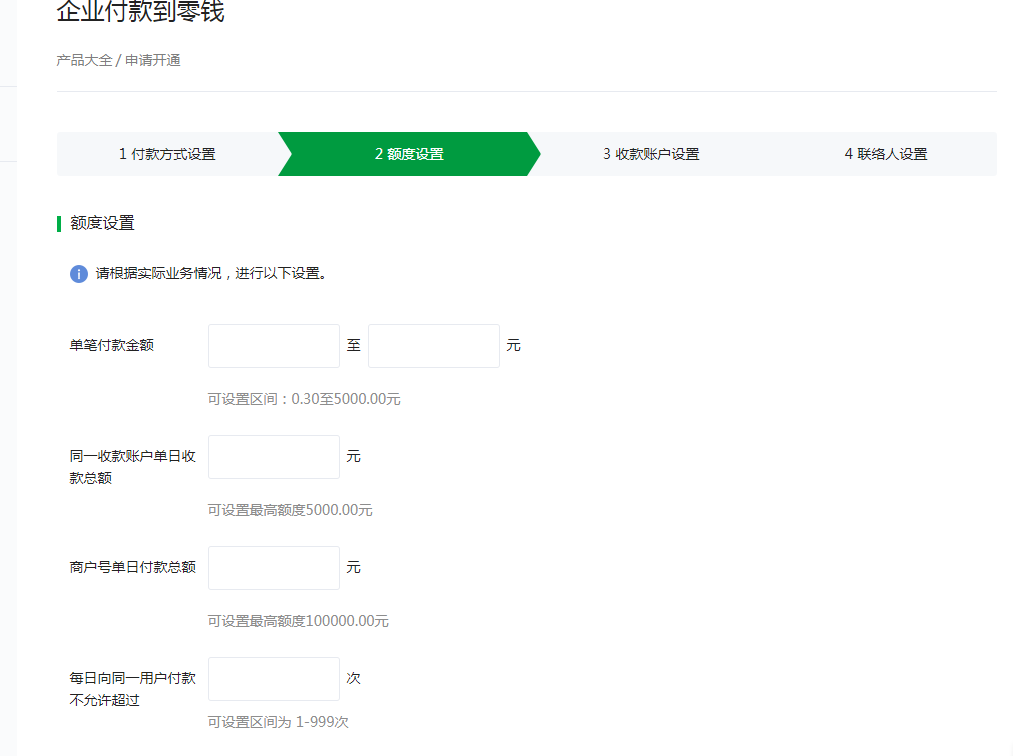Screen dimensions: 1013x756
Task: Select step 2 额度设置 tab
Action: (x=409, y=154)
